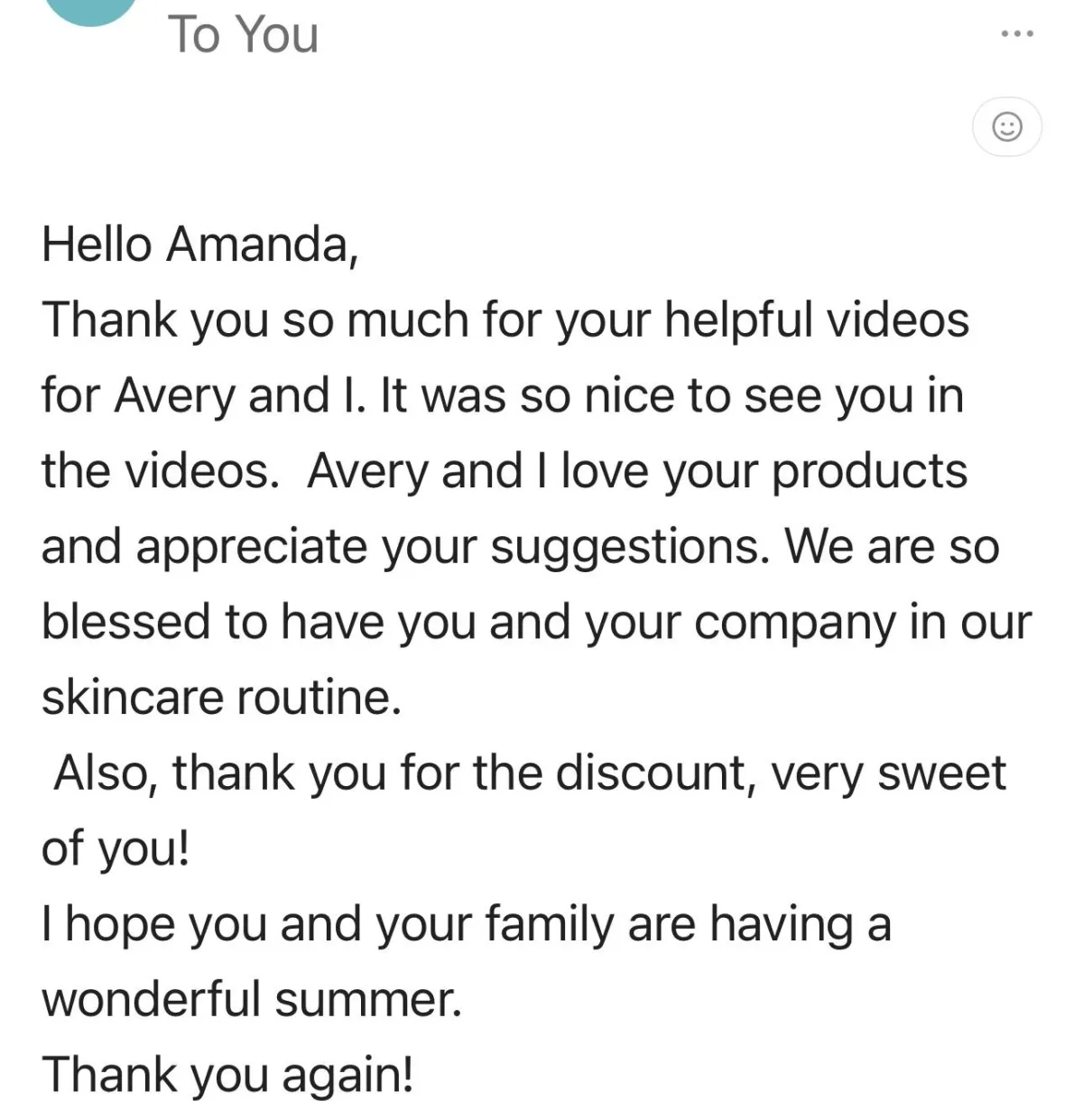Click the line "I hope you and your family"

coord(466,924)
